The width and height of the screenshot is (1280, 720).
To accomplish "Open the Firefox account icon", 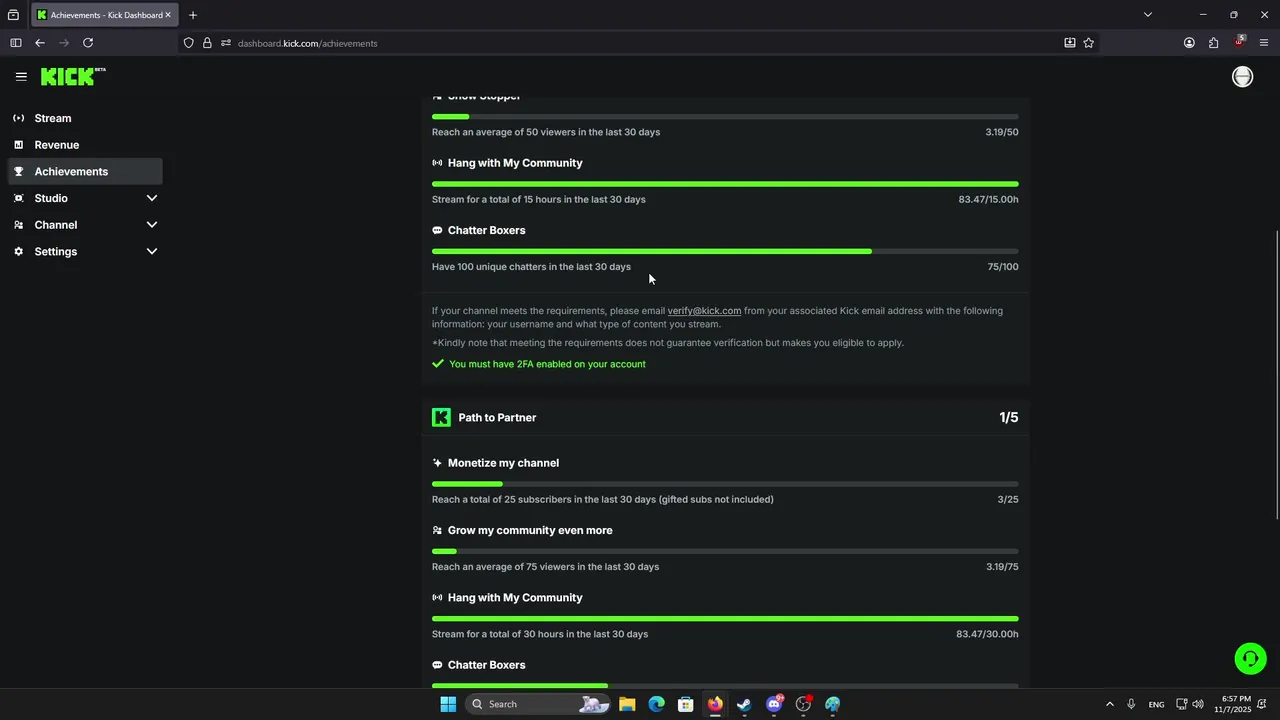I will [x=1189, y=43].
